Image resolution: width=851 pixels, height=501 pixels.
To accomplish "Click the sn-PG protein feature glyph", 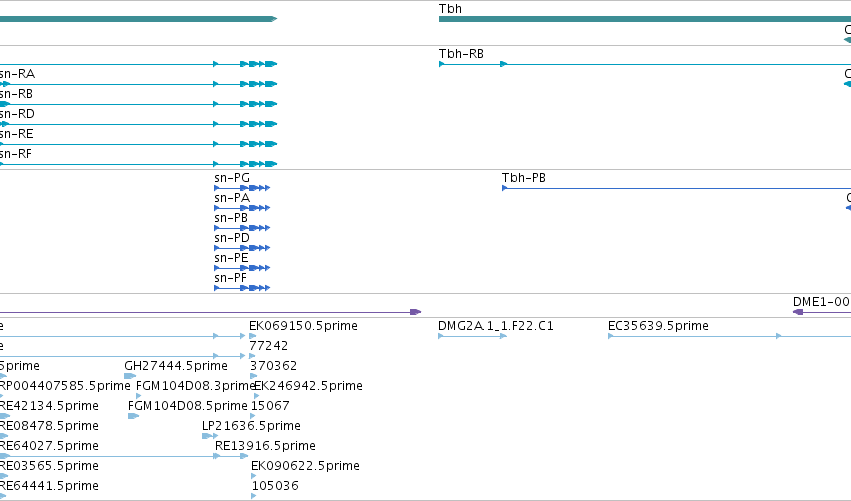I will click(242, 188).
